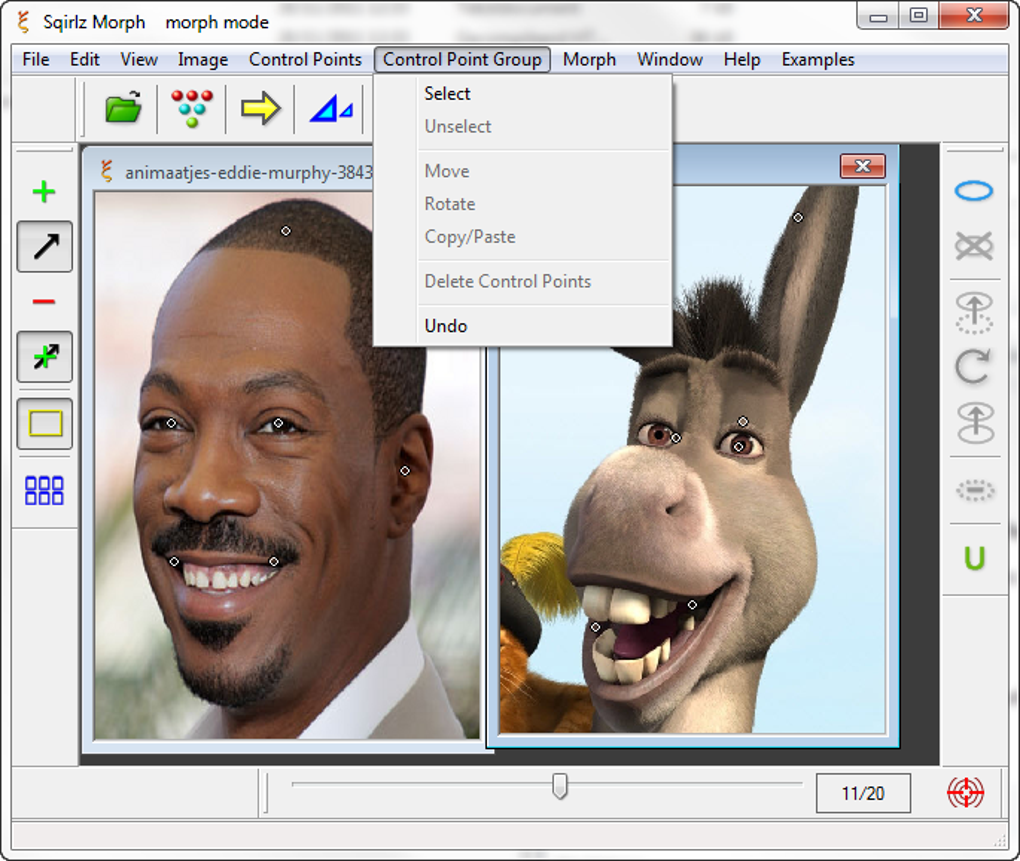Click the green U undo icon

click(974, 558)
